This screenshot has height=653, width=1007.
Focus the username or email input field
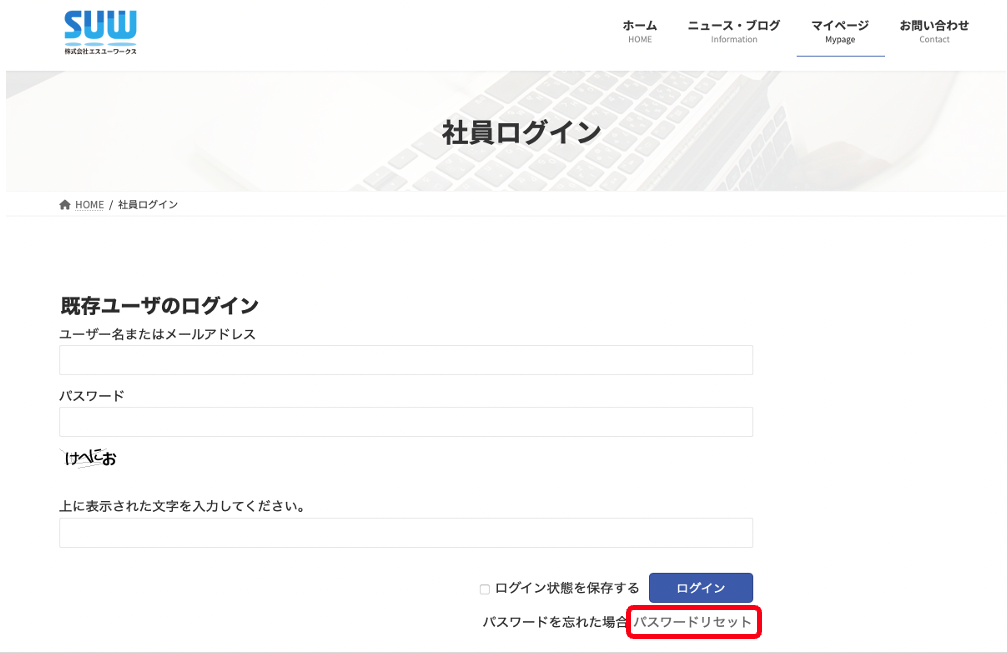(405, 360)
